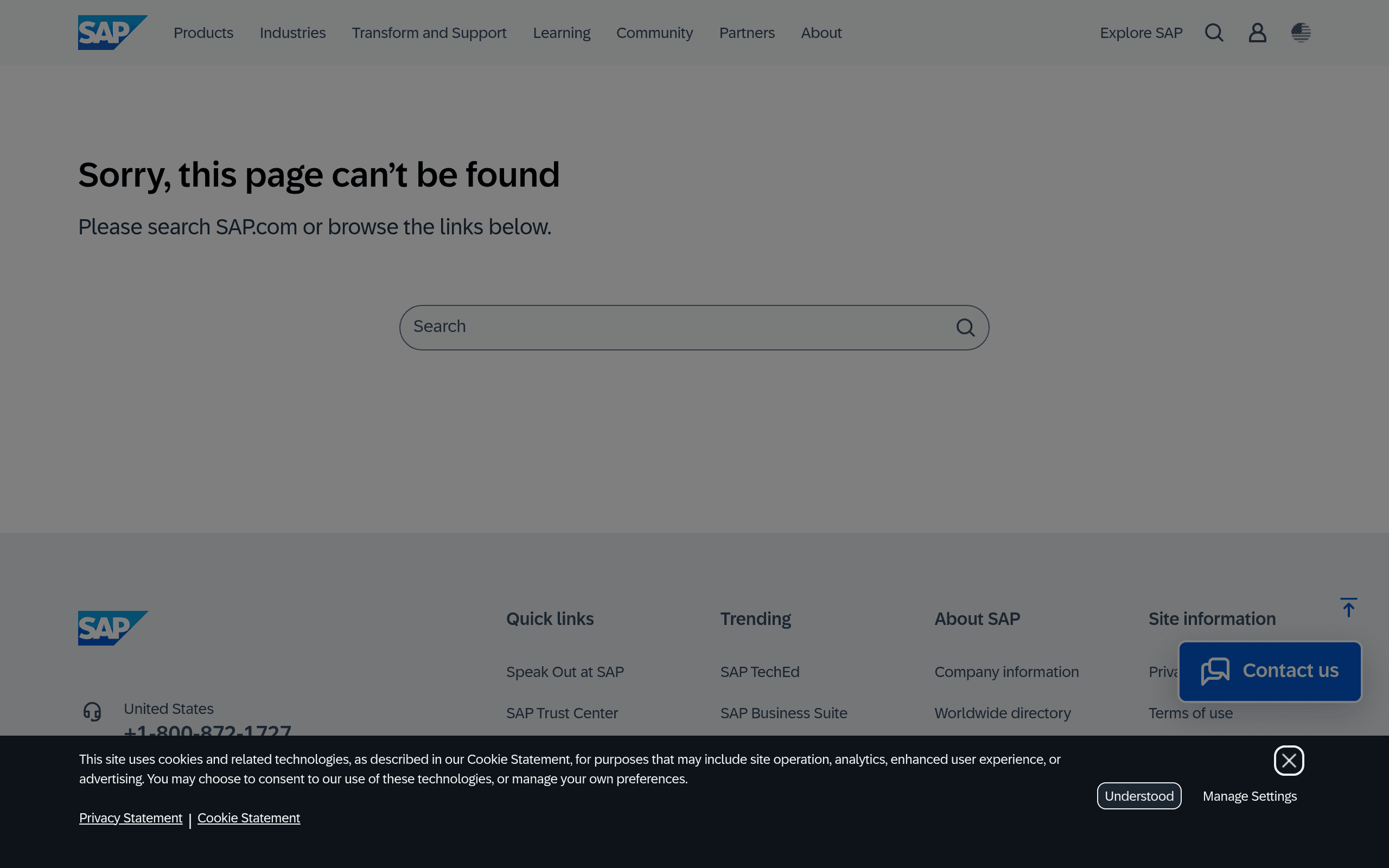Viewport: 1389px width, 868px height.
Task: Open the Company information link
Action: tap(1006, 672)
